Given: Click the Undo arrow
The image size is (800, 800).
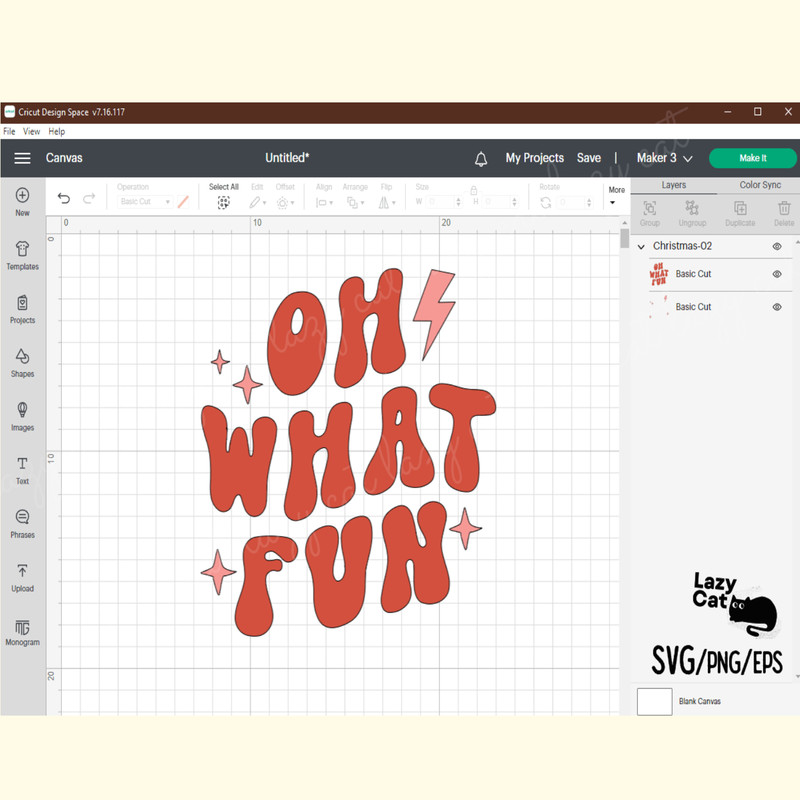Looking at the screenshot, I should [x=64, y=200].
